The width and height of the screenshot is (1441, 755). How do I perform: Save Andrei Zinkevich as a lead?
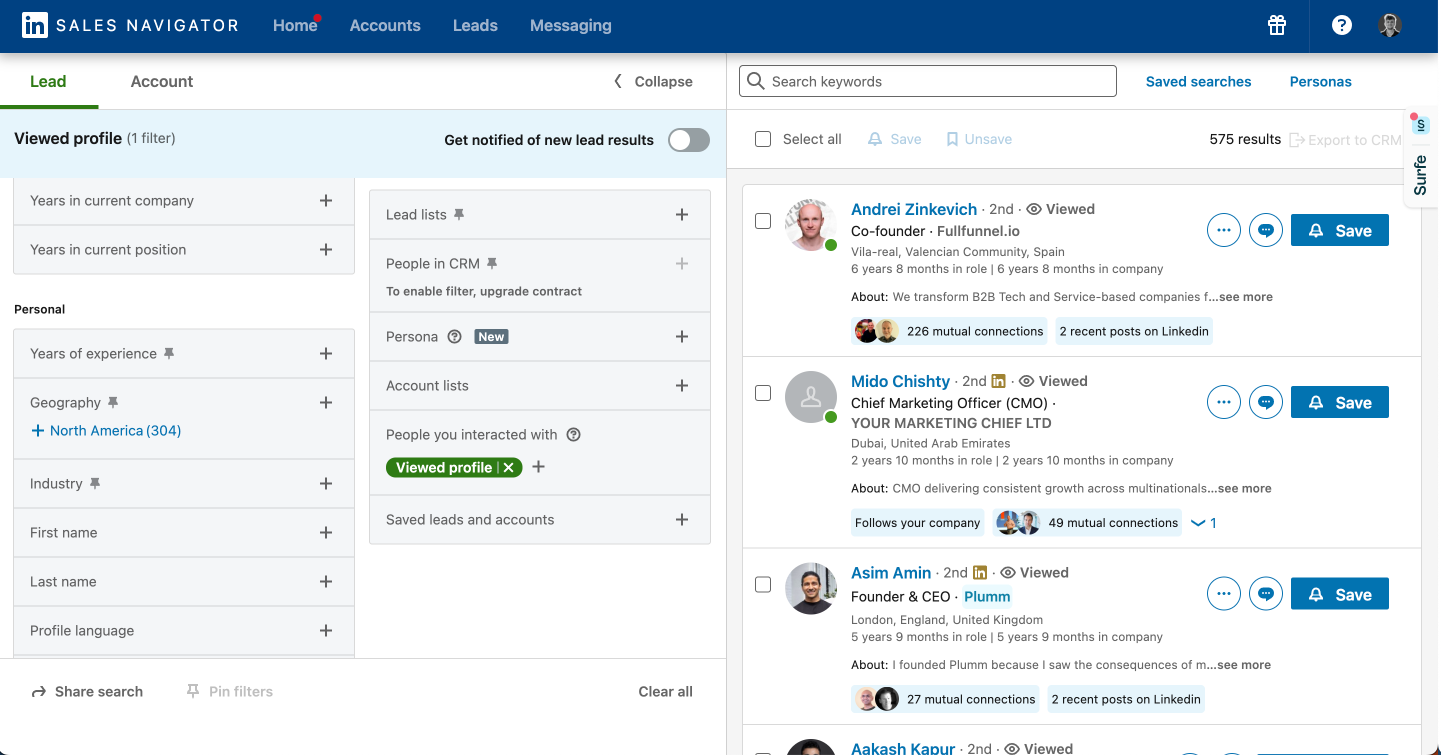(1340, 231)
